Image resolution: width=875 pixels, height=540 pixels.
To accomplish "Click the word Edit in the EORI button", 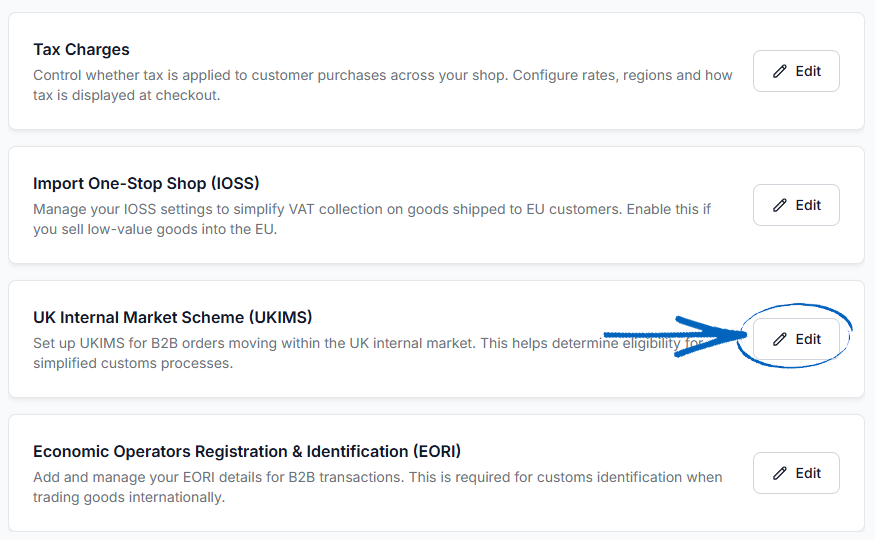I will pyautogui.click(x=808, y=473).
